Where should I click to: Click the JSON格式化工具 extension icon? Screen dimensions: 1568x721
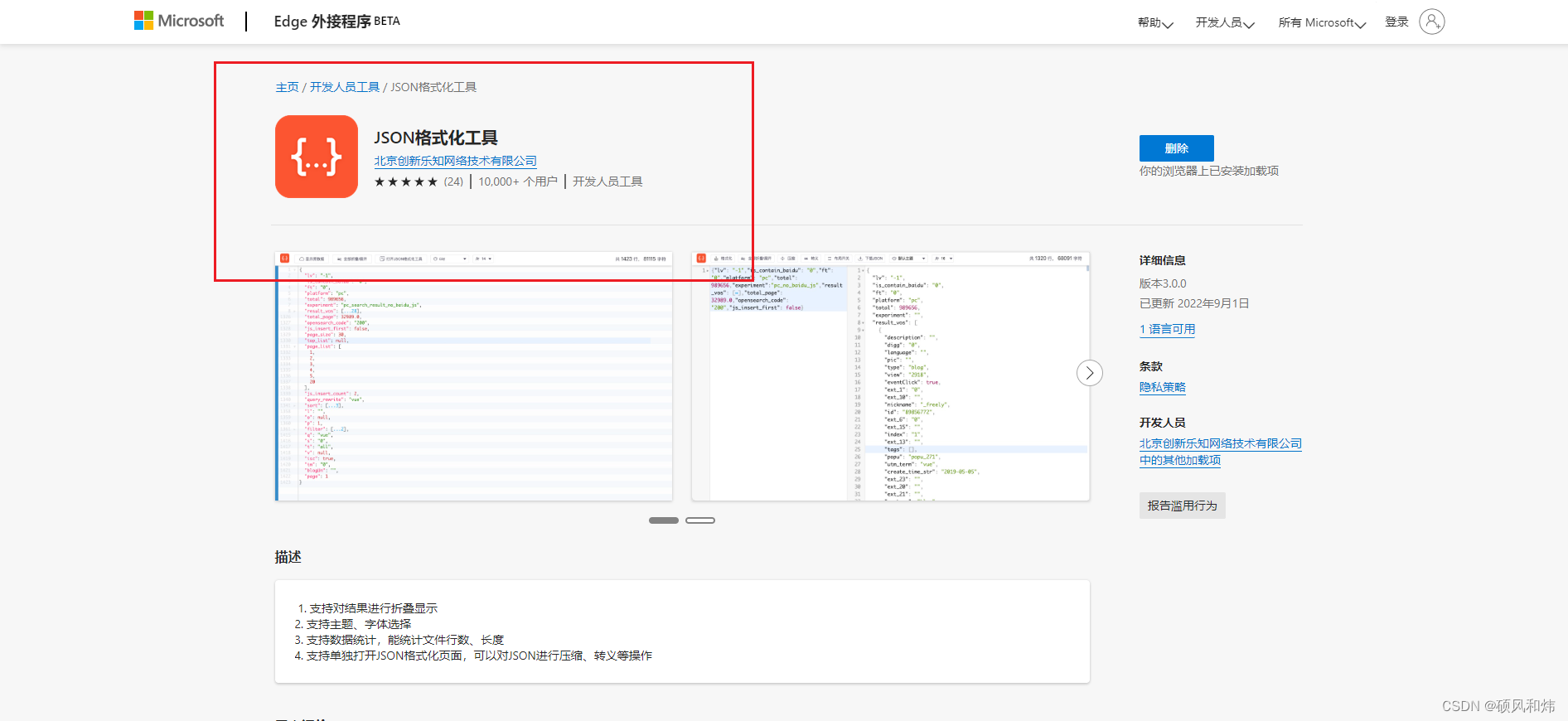point(317,157)
